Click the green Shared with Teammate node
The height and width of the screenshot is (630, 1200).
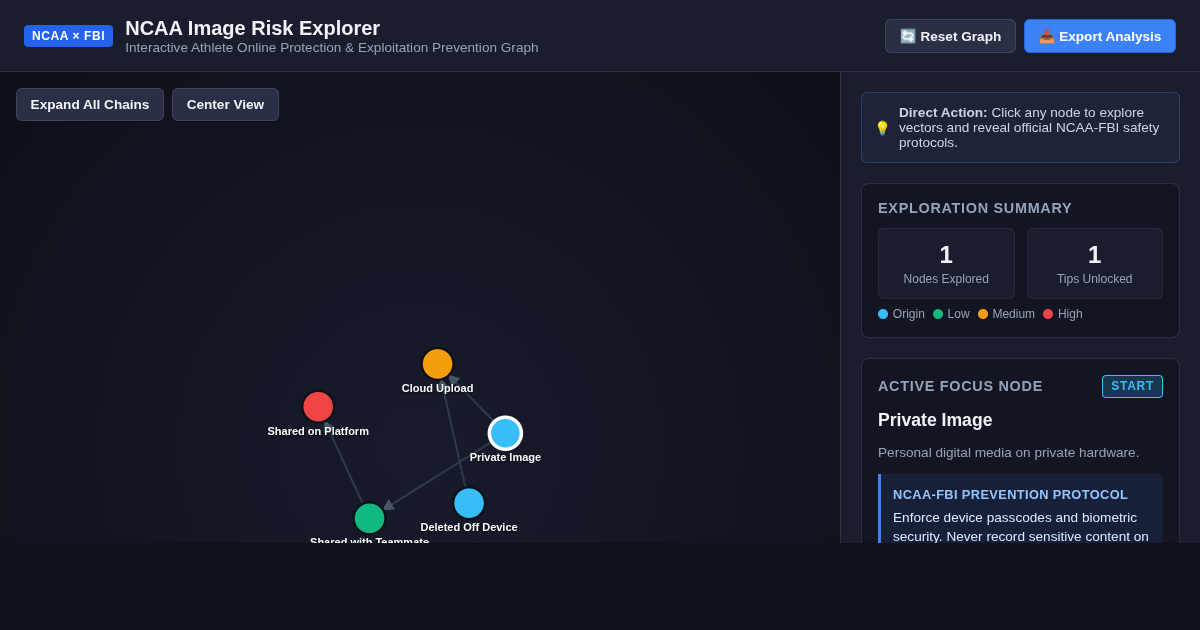click(x=369, y=518)
